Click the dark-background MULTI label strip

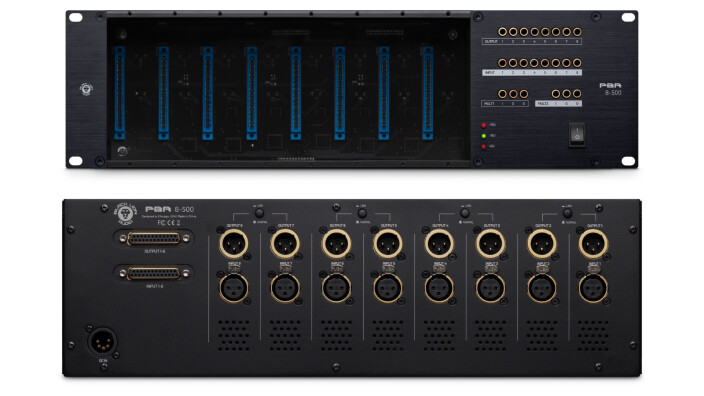[x=505, y=104]
